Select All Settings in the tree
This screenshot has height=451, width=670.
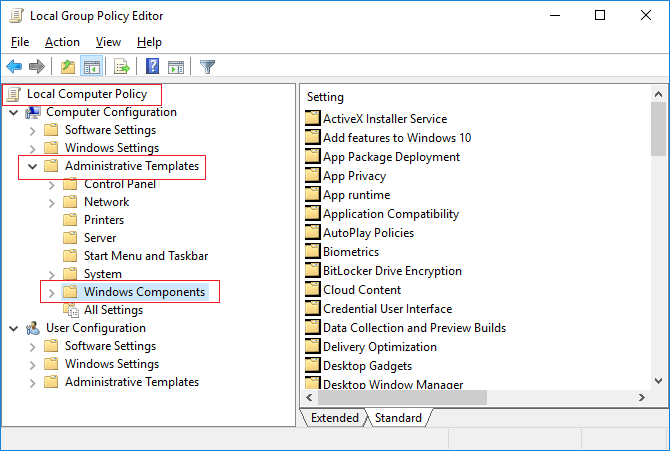tap(113, 310)
